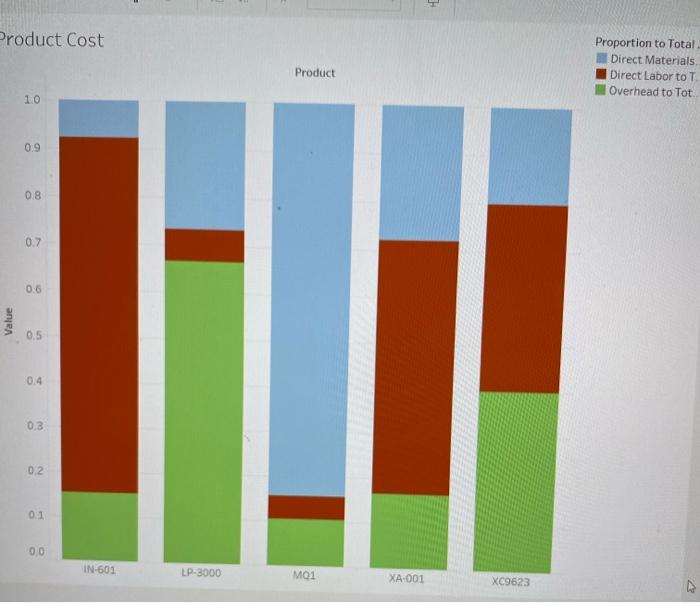700x603 pixels.
Task: Click the '0.0' value axis tick
Action: (x=37, y=551)
